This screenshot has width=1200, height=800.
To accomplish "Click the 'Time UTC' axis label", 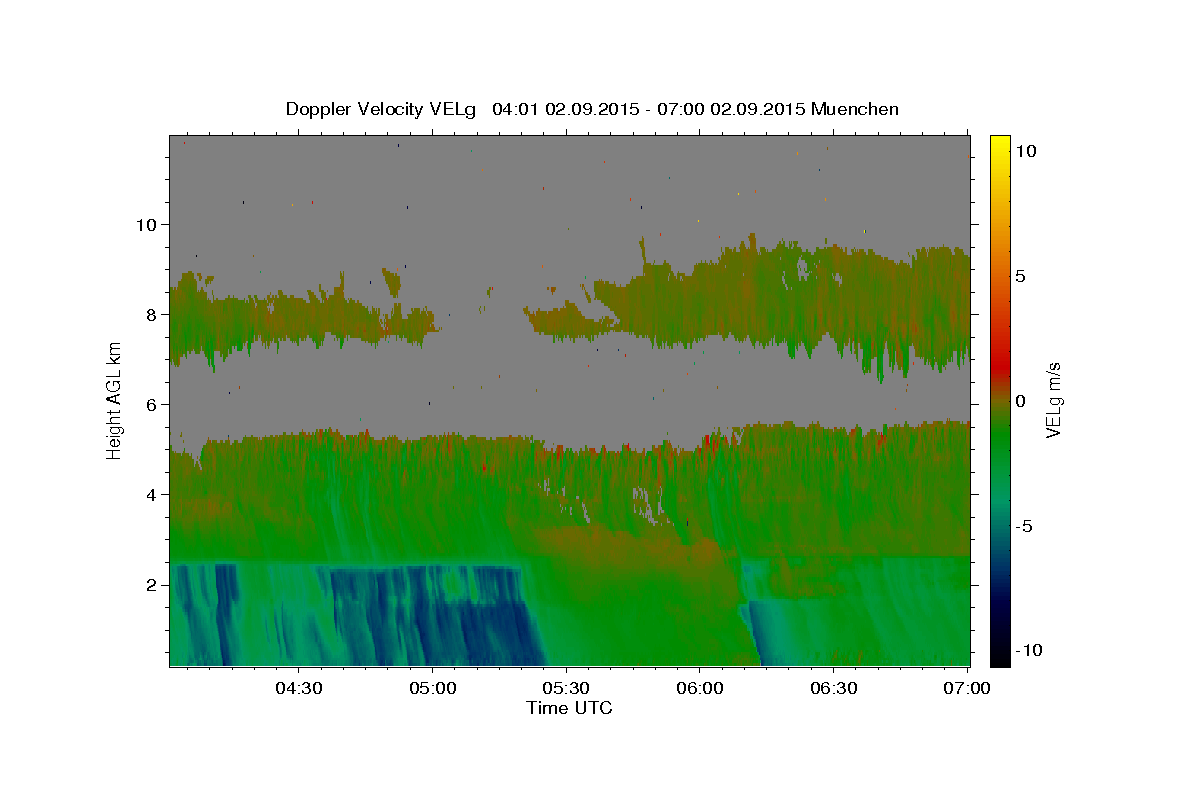I will (x=569, y=708).
